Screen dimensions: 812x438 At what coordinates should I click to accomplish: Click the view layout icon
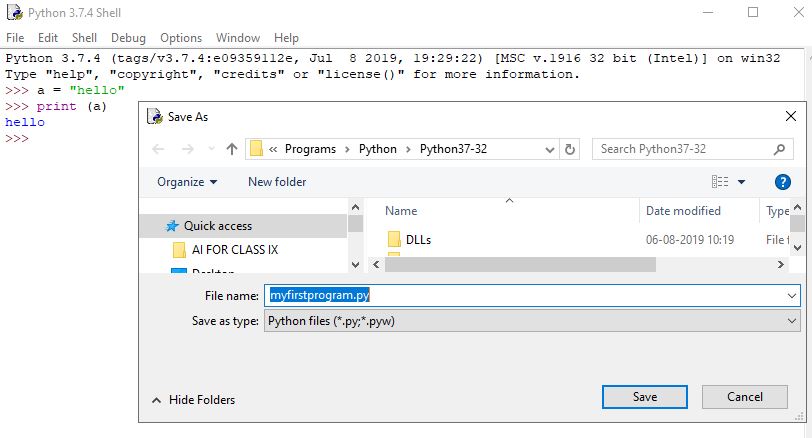pyautogui.click(x=720, y=182)
